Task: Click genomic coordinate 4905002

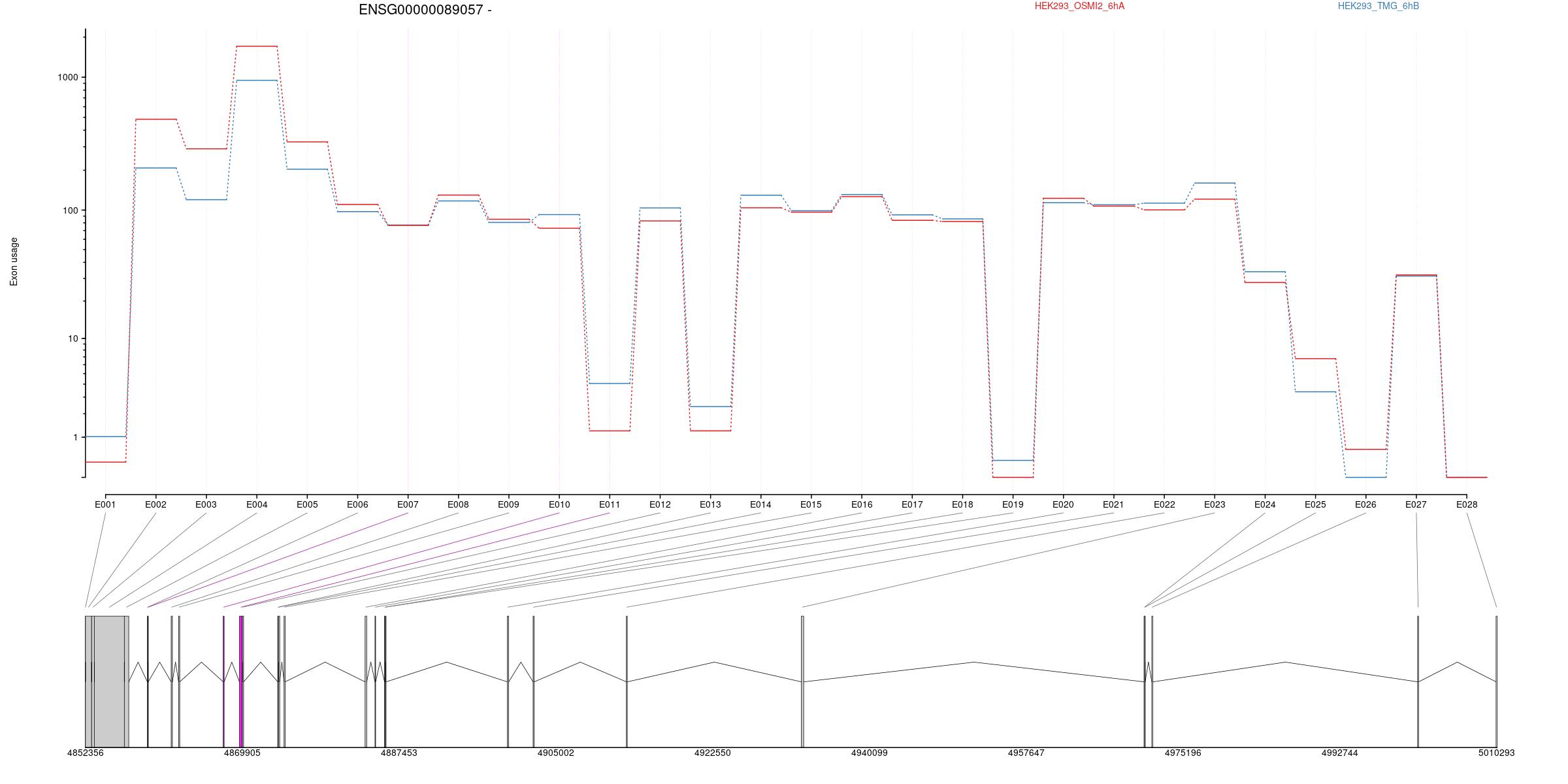Action: [556, 753]
